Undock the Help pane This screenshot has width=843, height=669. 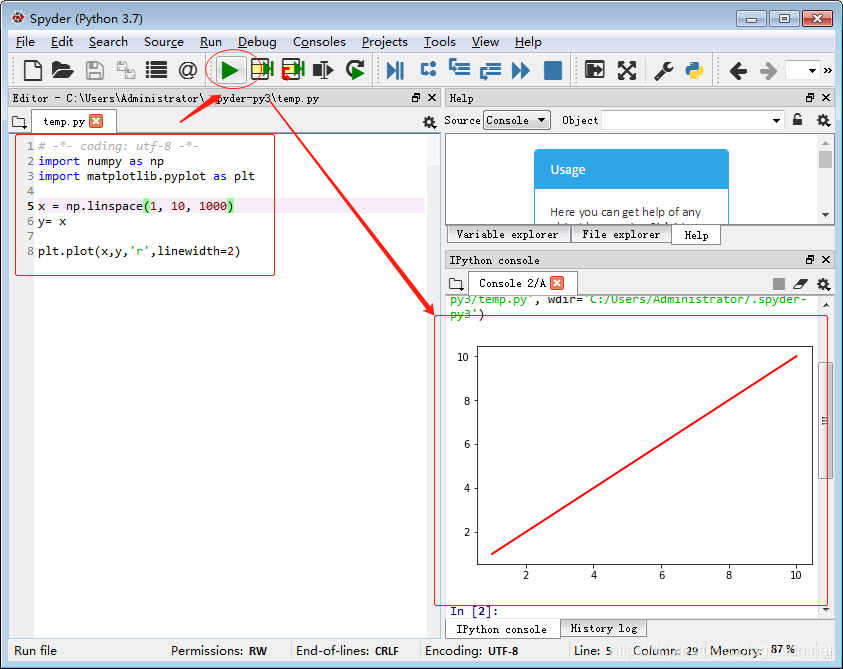(810, 97)
